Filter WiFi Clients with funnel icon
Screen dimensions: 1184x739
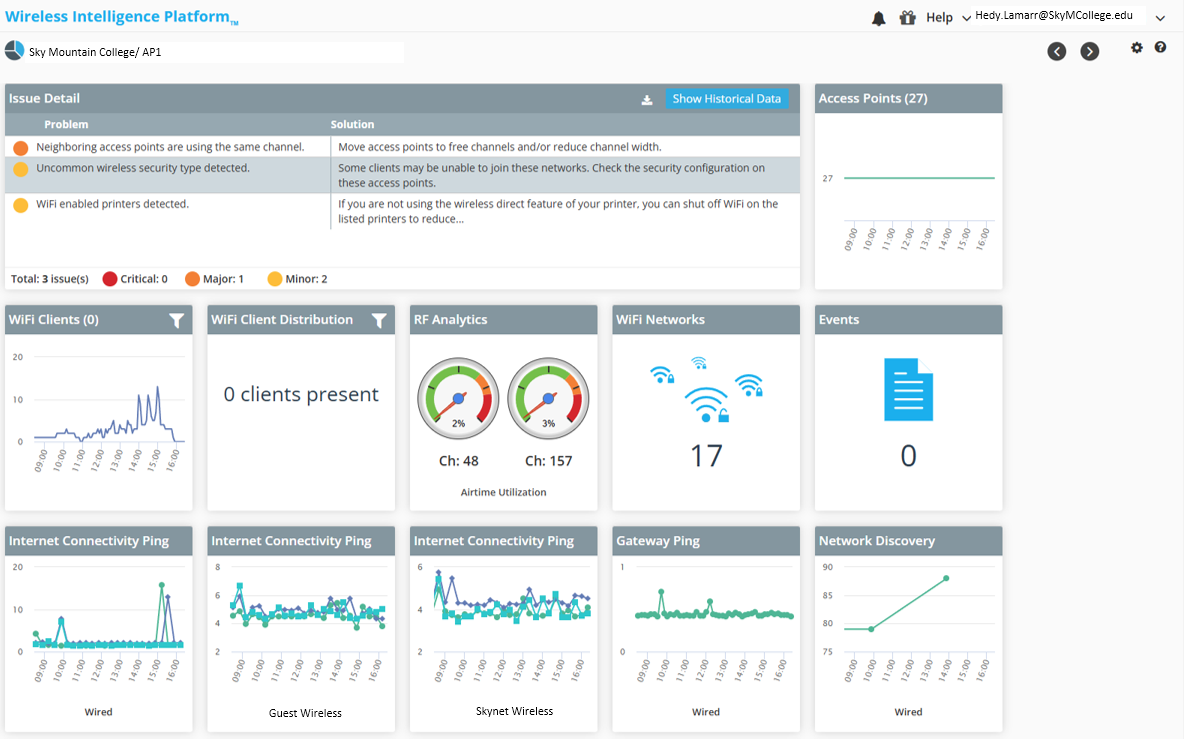[x=177, y=321]
